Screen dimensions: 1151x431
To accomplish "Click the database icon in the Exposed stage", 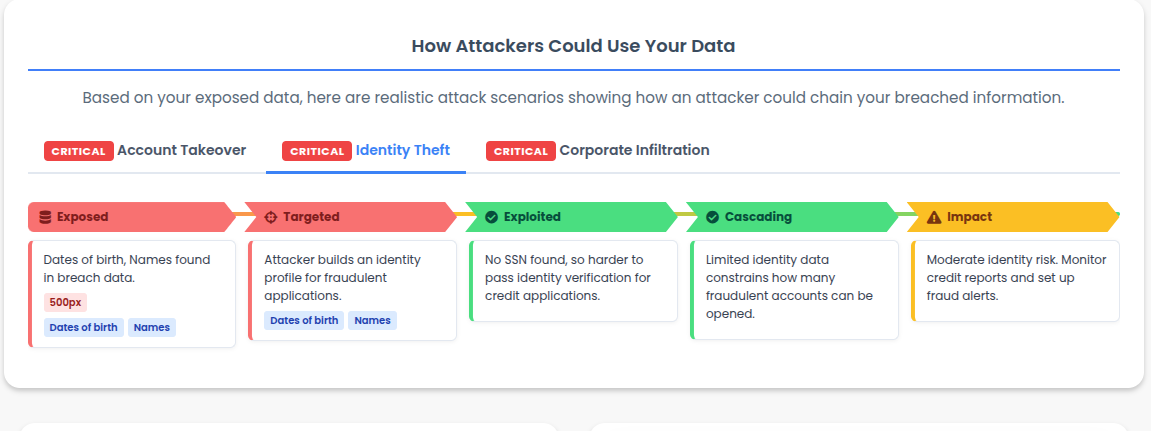I will [x=45, y=217].
